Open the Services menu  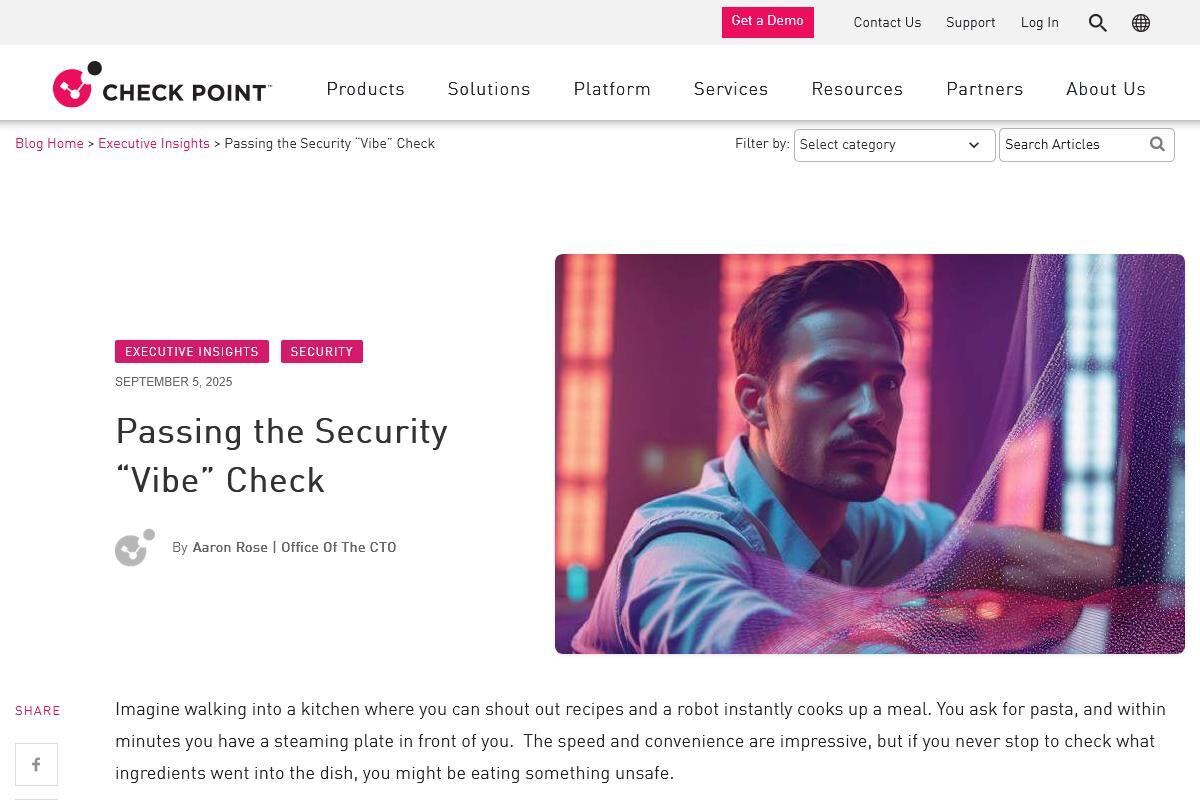click(x=731, y=89)
